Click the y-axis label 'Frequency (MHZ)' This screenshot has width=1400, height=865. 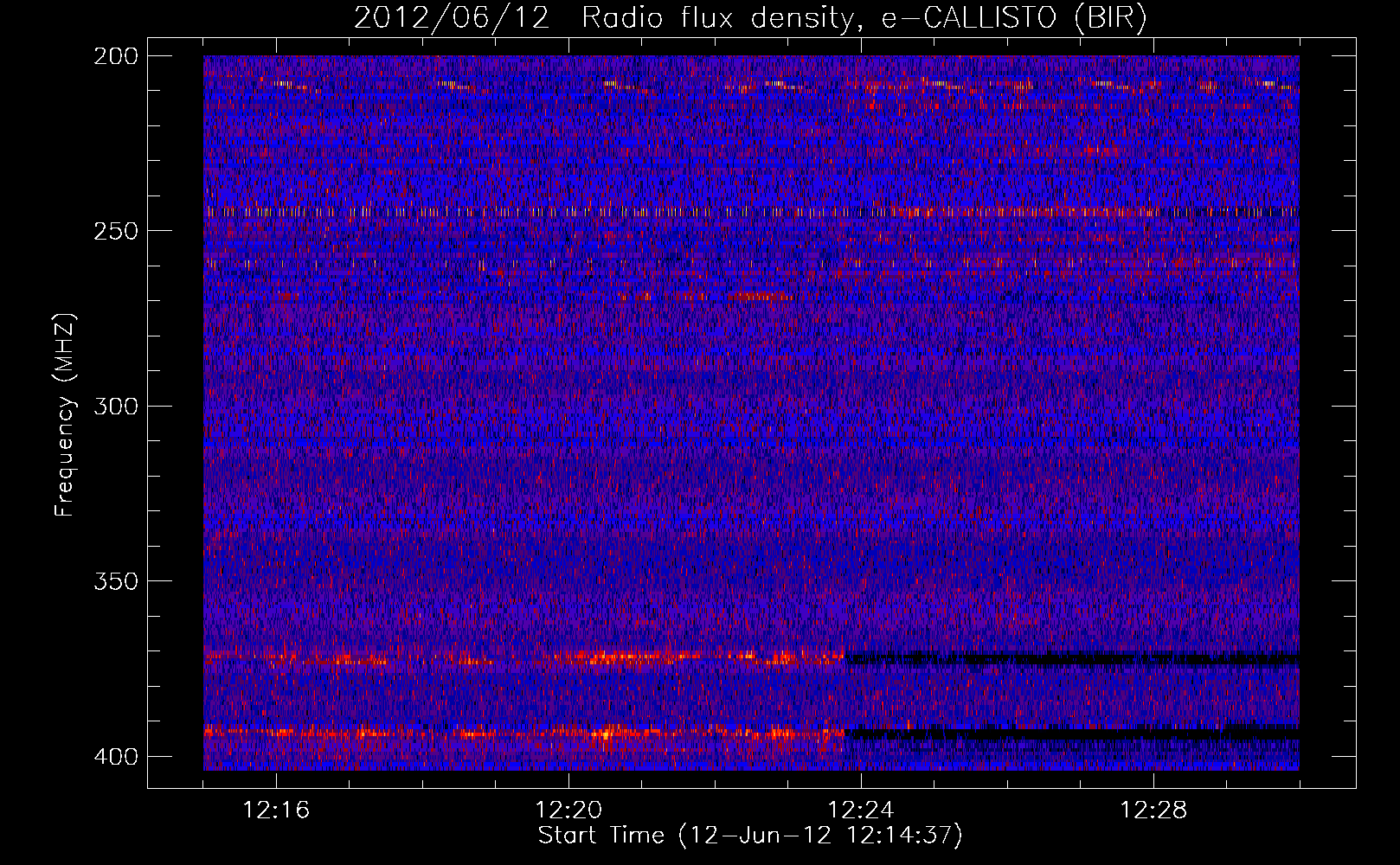(x=65, y=415)
